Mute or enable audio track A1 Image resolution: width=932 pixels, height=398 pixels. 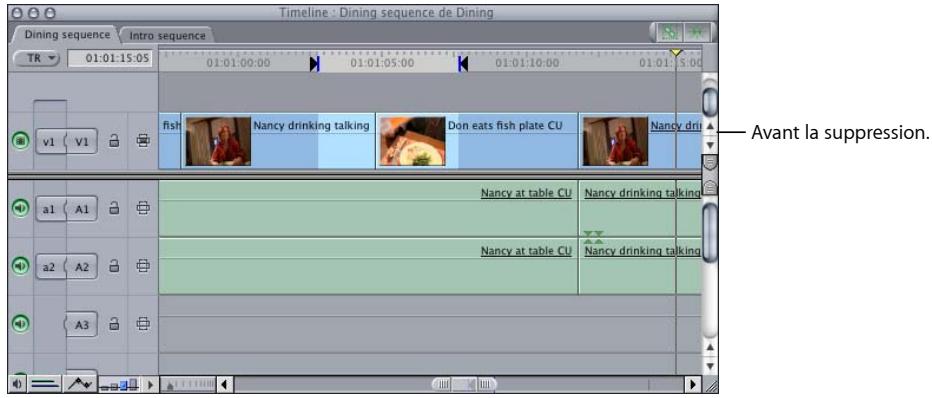[x=21, y=208]
